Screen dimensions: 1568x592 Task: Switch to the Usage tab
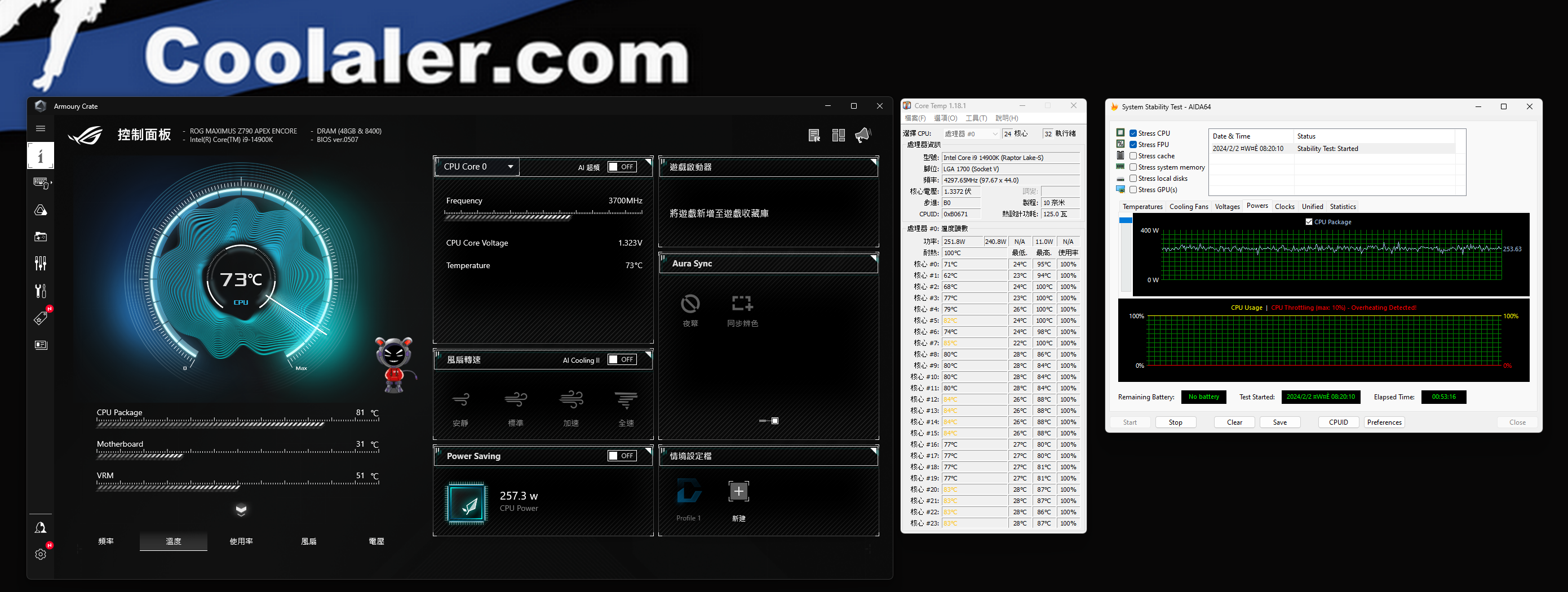241,541
